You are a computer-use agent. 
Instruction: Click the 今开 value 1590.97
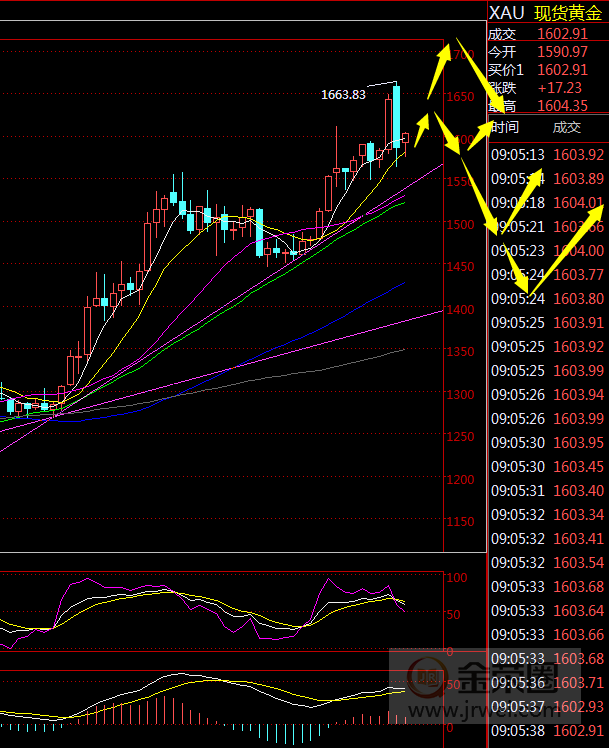pos(563,51)
